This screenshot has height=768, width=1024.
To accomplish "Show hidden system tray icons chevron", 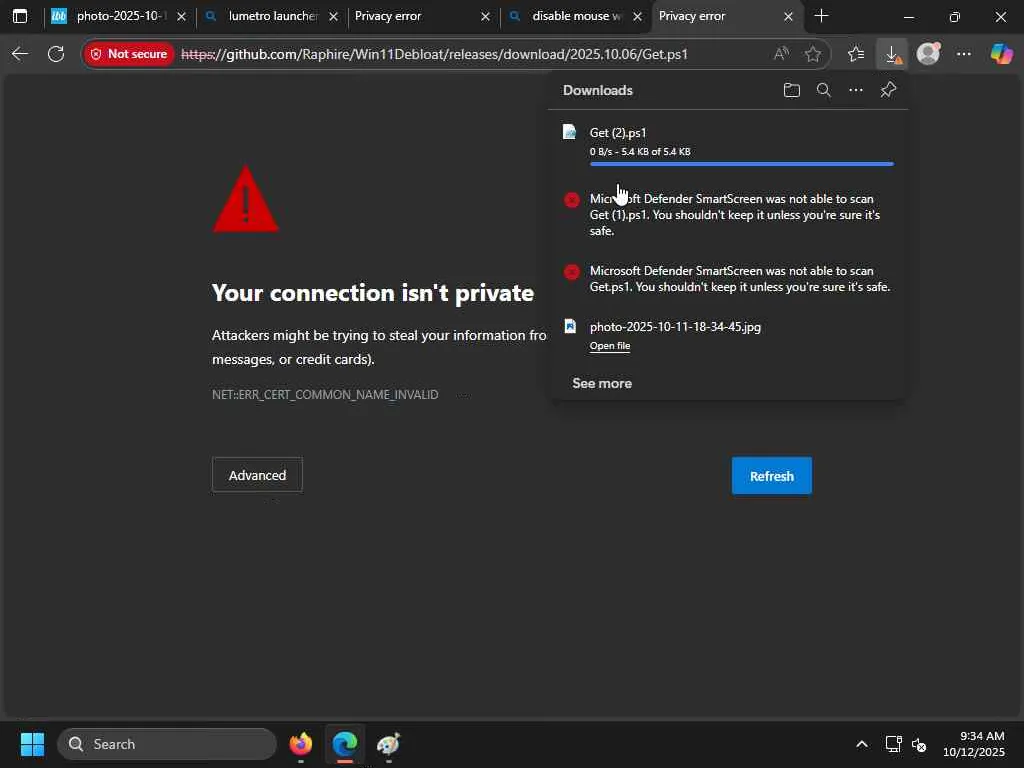I will click(862, 744).
